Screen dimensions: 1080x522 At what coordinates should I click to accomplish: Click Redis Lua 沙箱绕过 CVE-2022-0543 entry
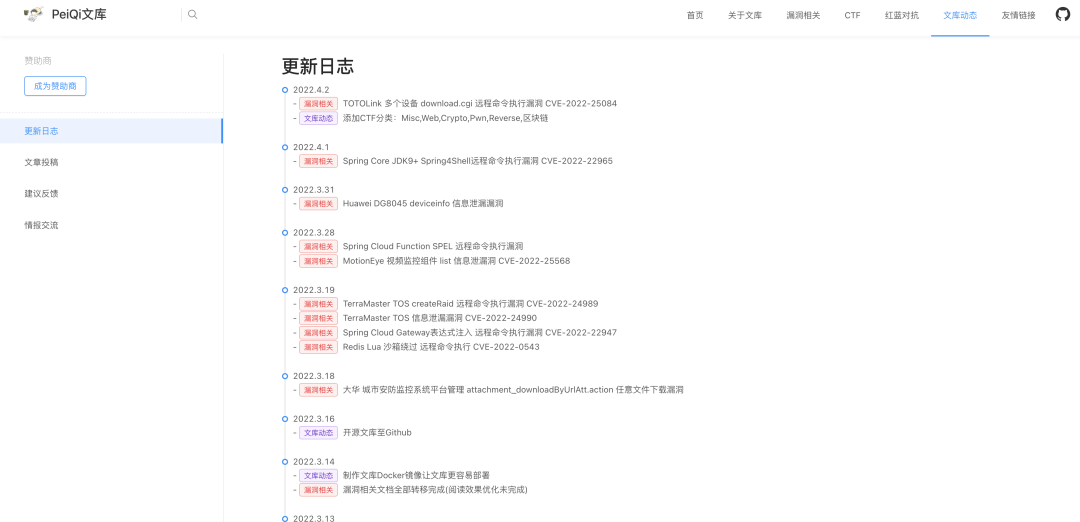(x=442, y=347)
